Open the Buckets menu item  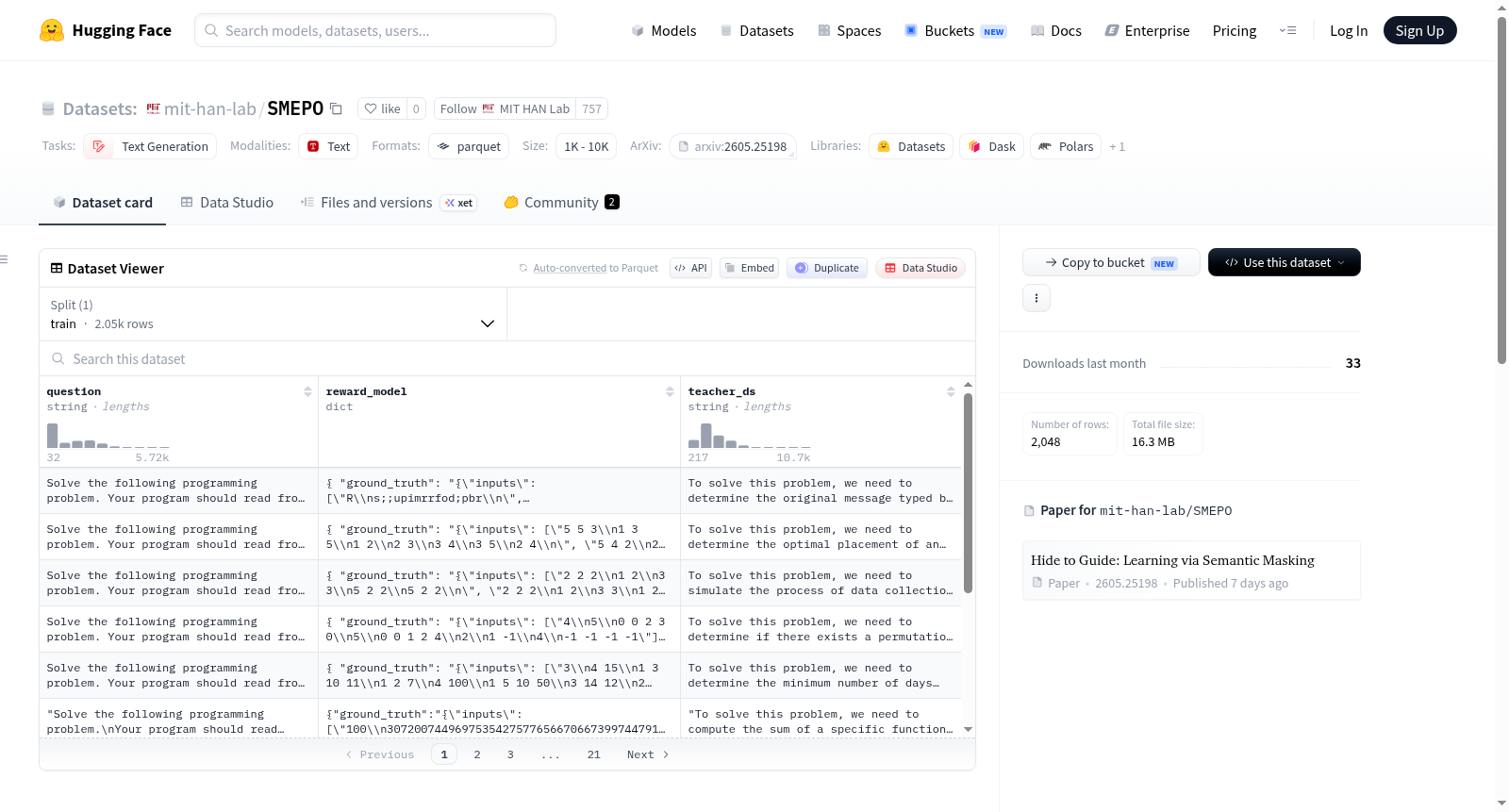[x=954, y=30]
